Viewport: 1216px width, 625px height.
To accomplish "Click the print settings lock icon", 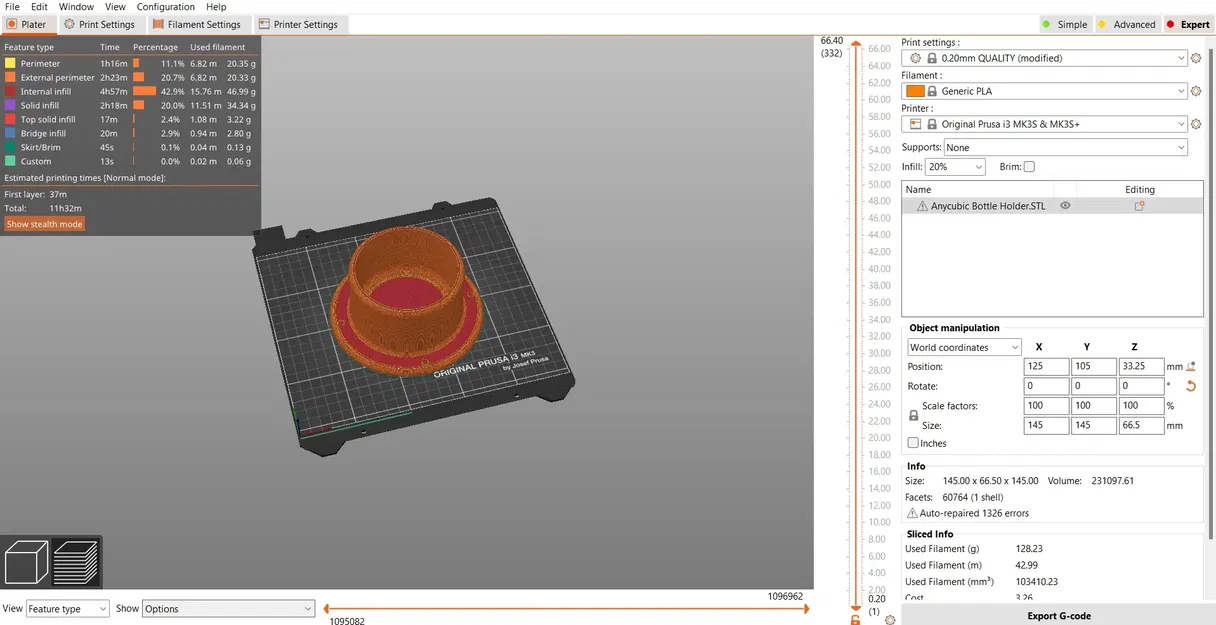I will click(x=932, y=58).
